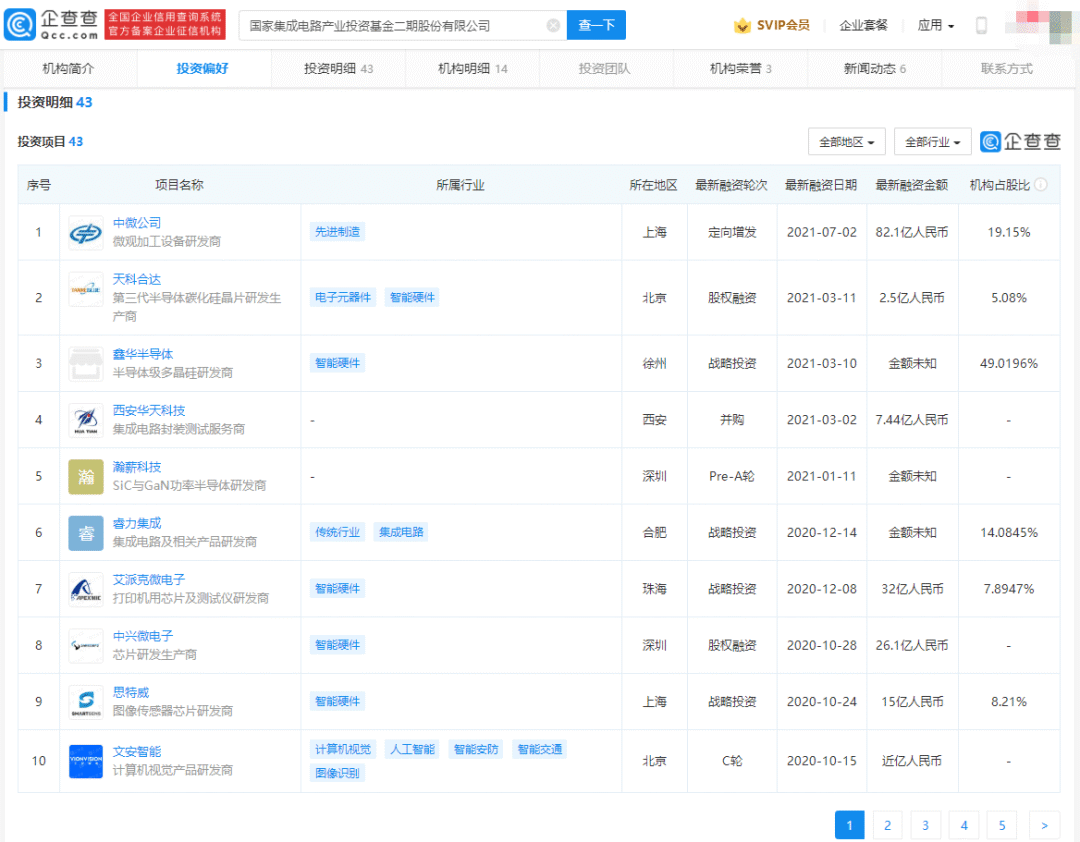Switch to 投资明细 43 tab
Screen dimensions: 1080x842
point(338,68)
